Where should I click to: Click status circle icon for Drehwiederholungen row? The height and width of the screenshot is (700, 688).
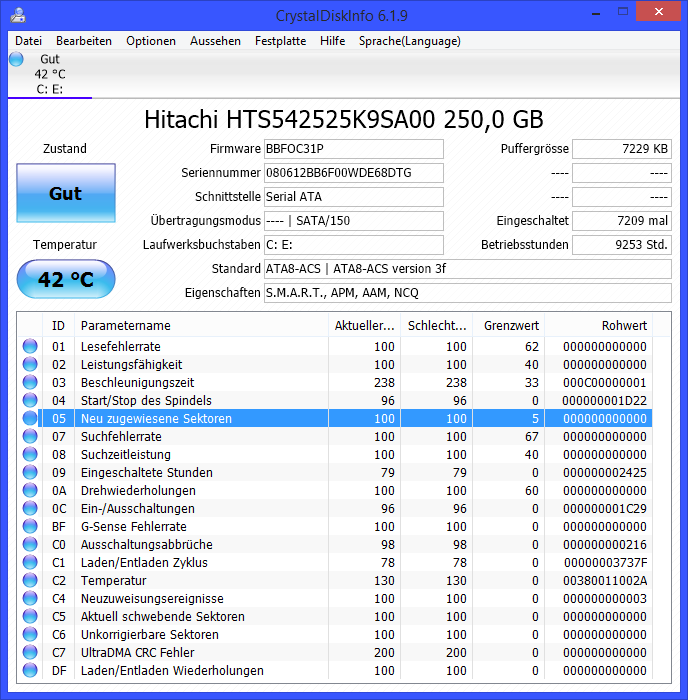(x=30, y=490)
